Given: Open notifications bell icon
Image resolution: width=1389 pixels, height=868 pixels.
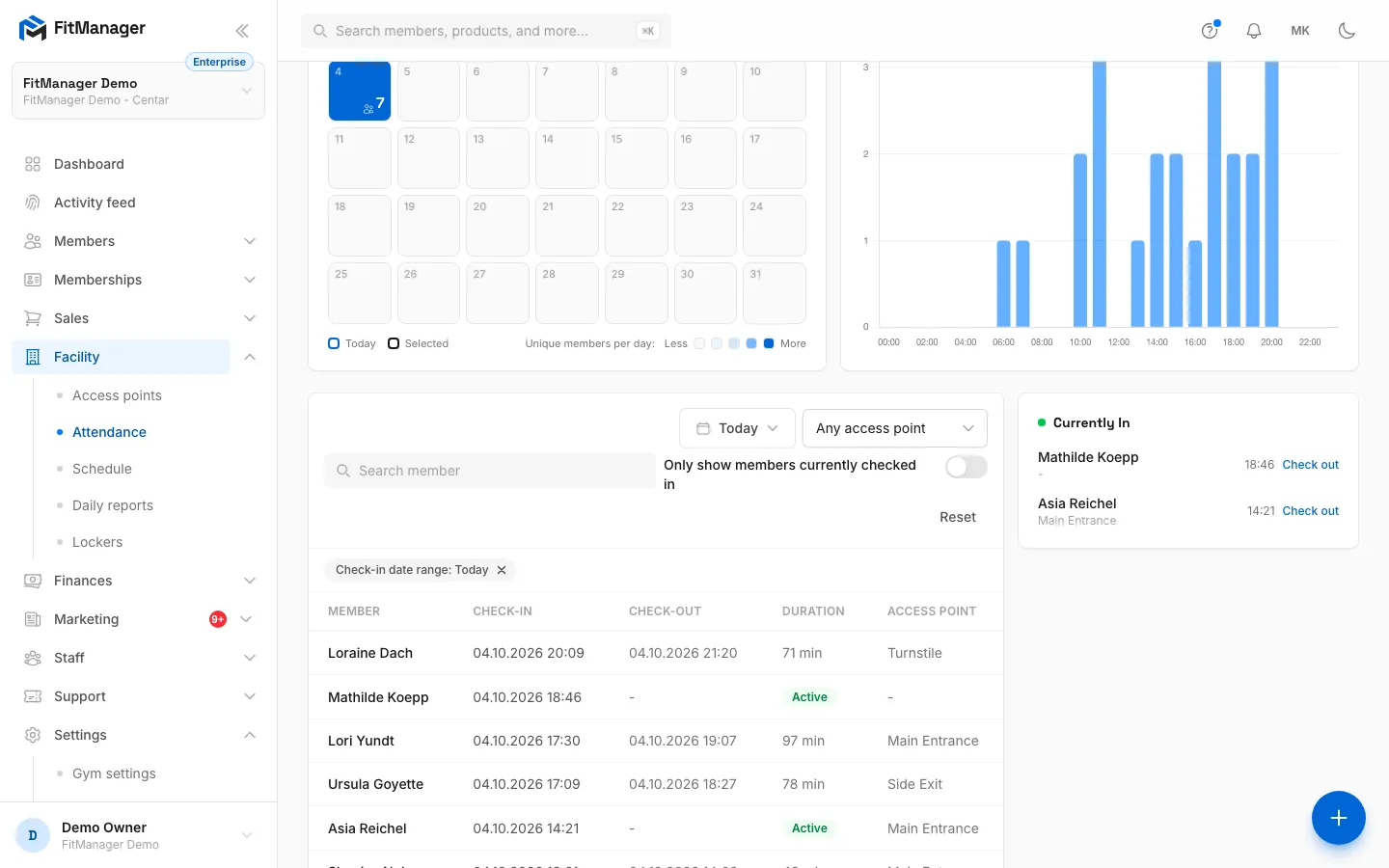Looking at the screenshot, I should [x=1254, y=31].
